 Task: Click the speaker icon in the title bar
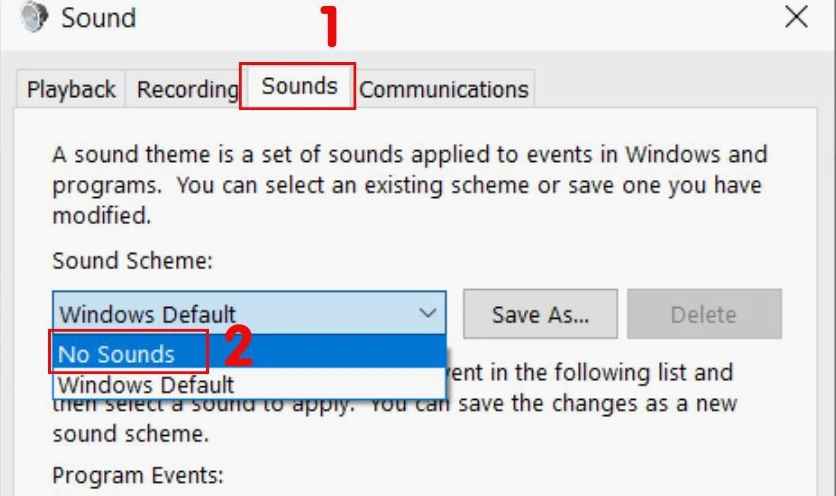(x=33, y=17)
